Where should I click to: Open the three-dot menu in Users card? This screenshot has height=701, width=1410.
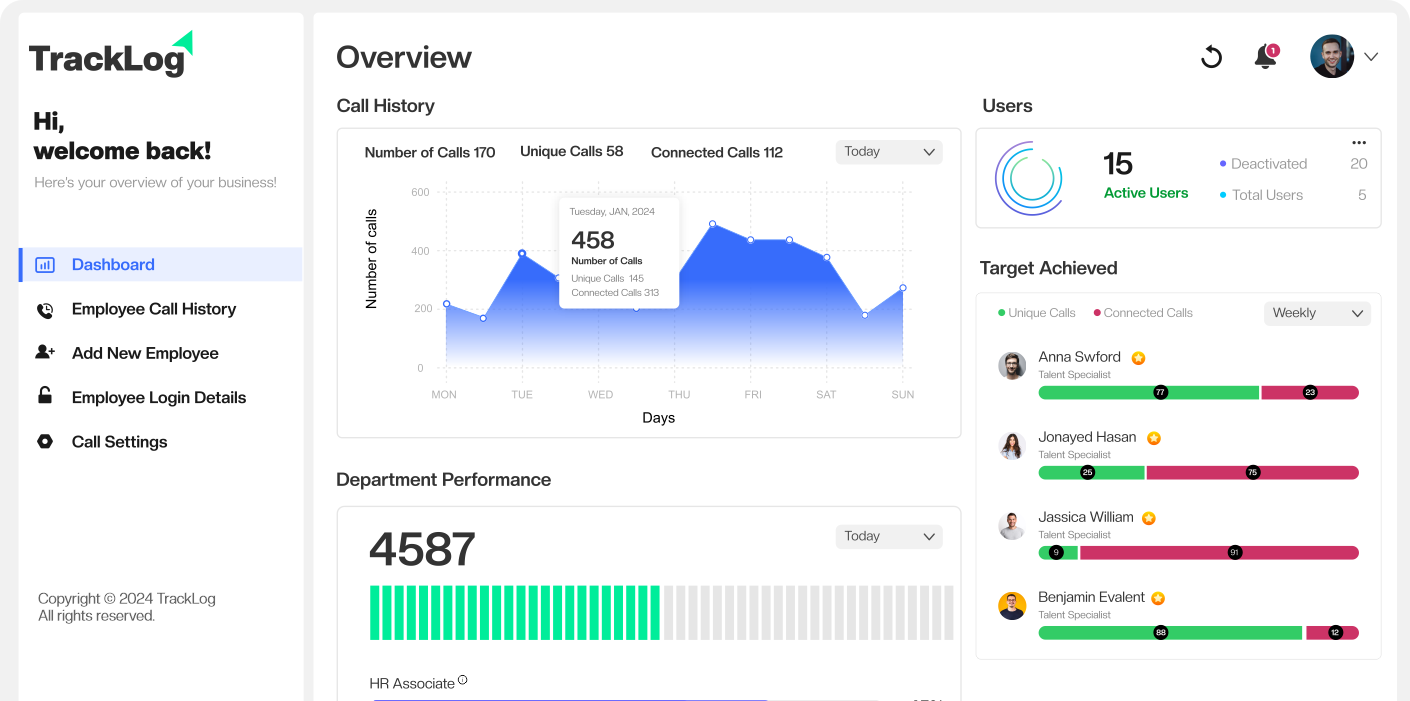point(1358,143)
